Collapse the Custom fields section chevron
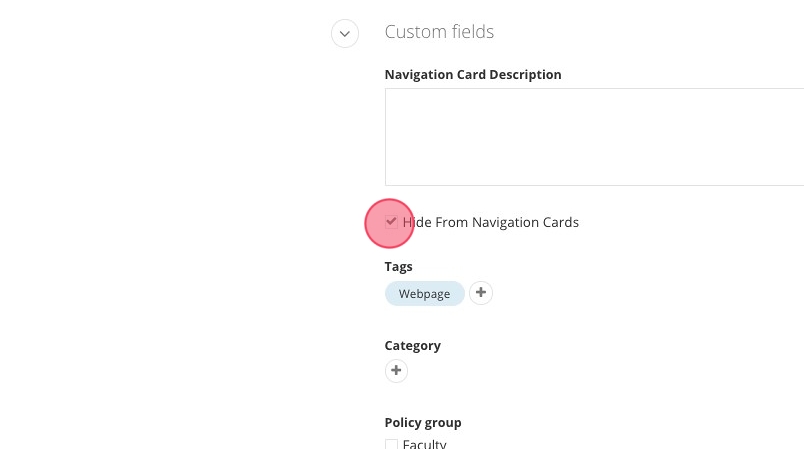The width and height of the screenshot is (804, 449). [x=345, y=34]
